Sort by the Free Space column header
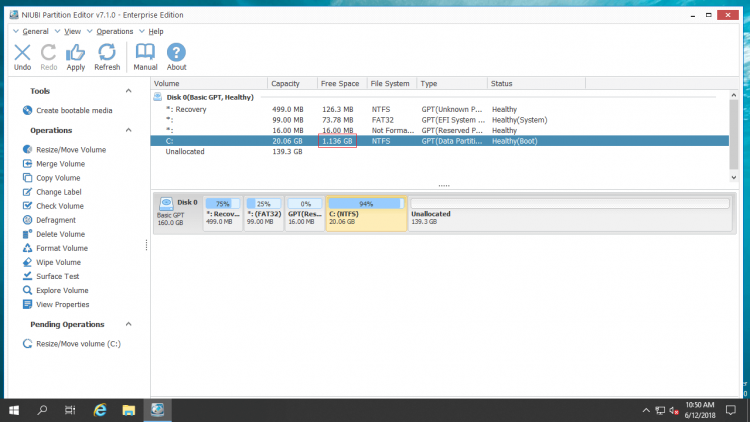Viewport: 750px width, 422px height. (x=342, y=83)
